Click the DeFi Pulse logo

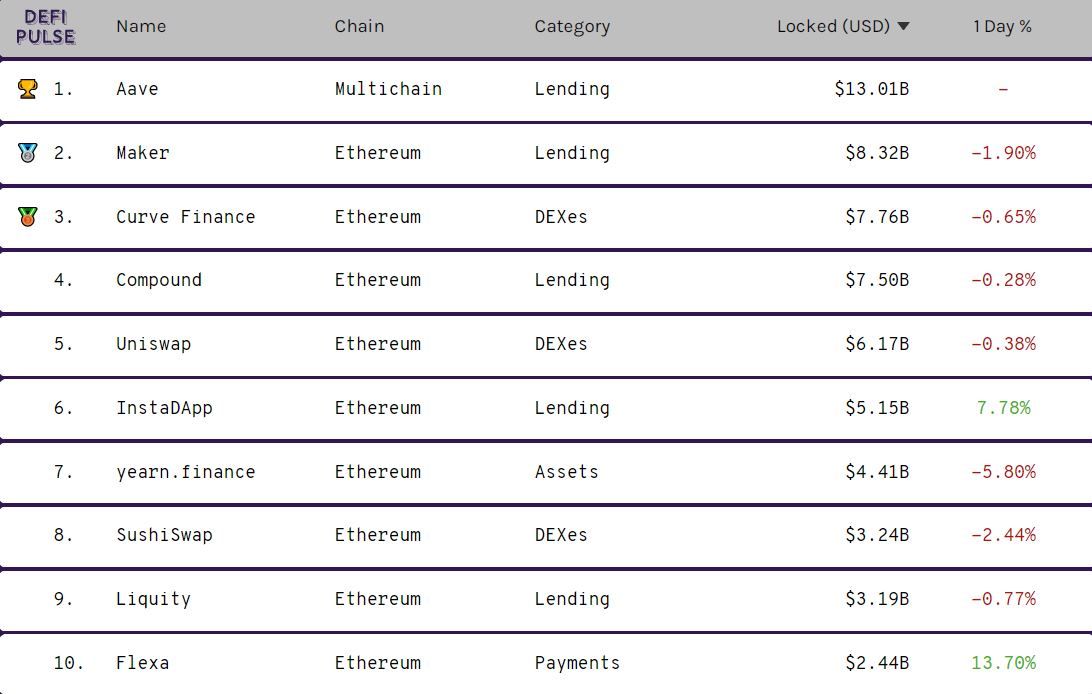(45, 27)
